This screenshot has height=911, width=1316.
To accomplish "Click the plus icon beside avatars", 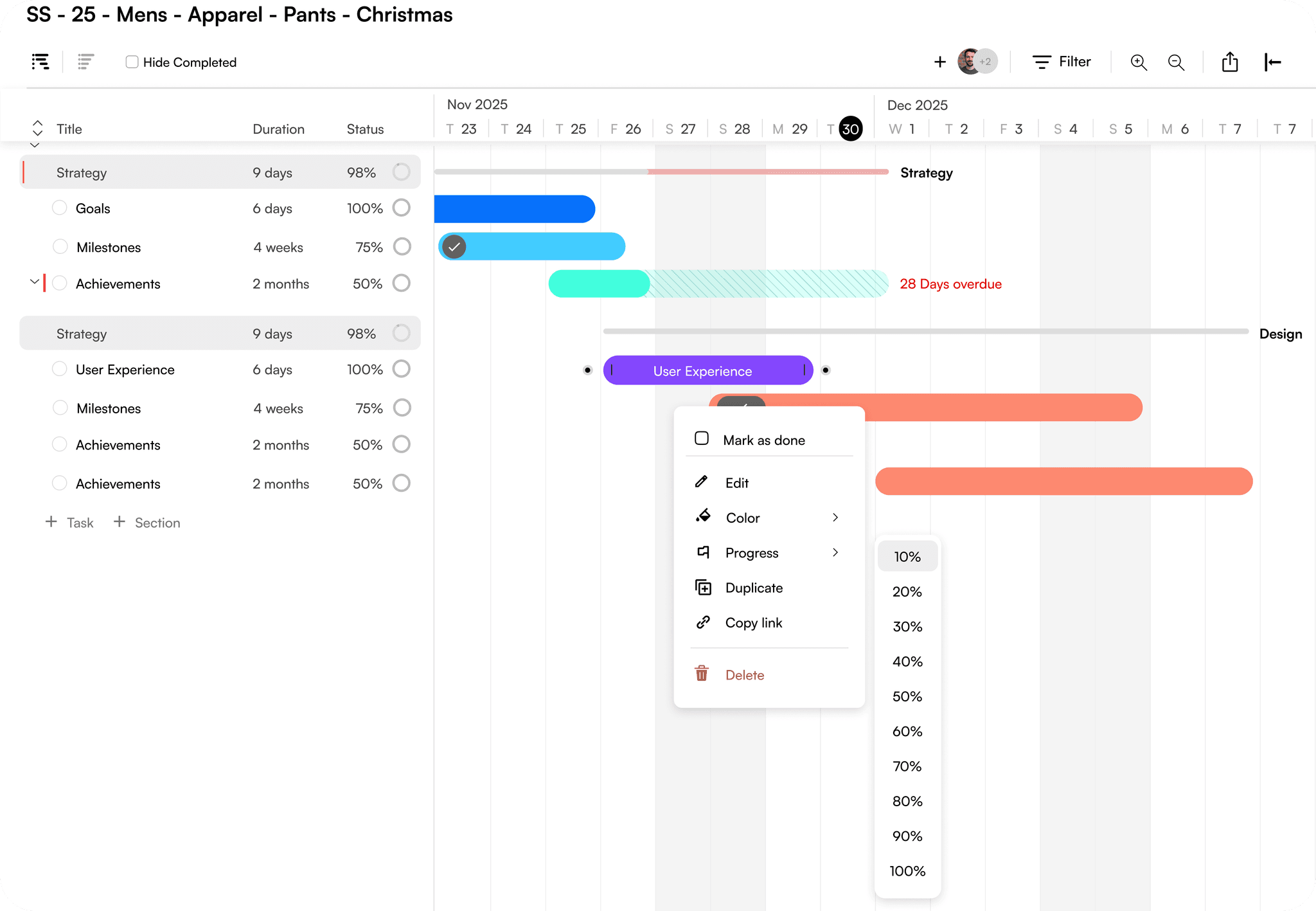I will point(939,62).
